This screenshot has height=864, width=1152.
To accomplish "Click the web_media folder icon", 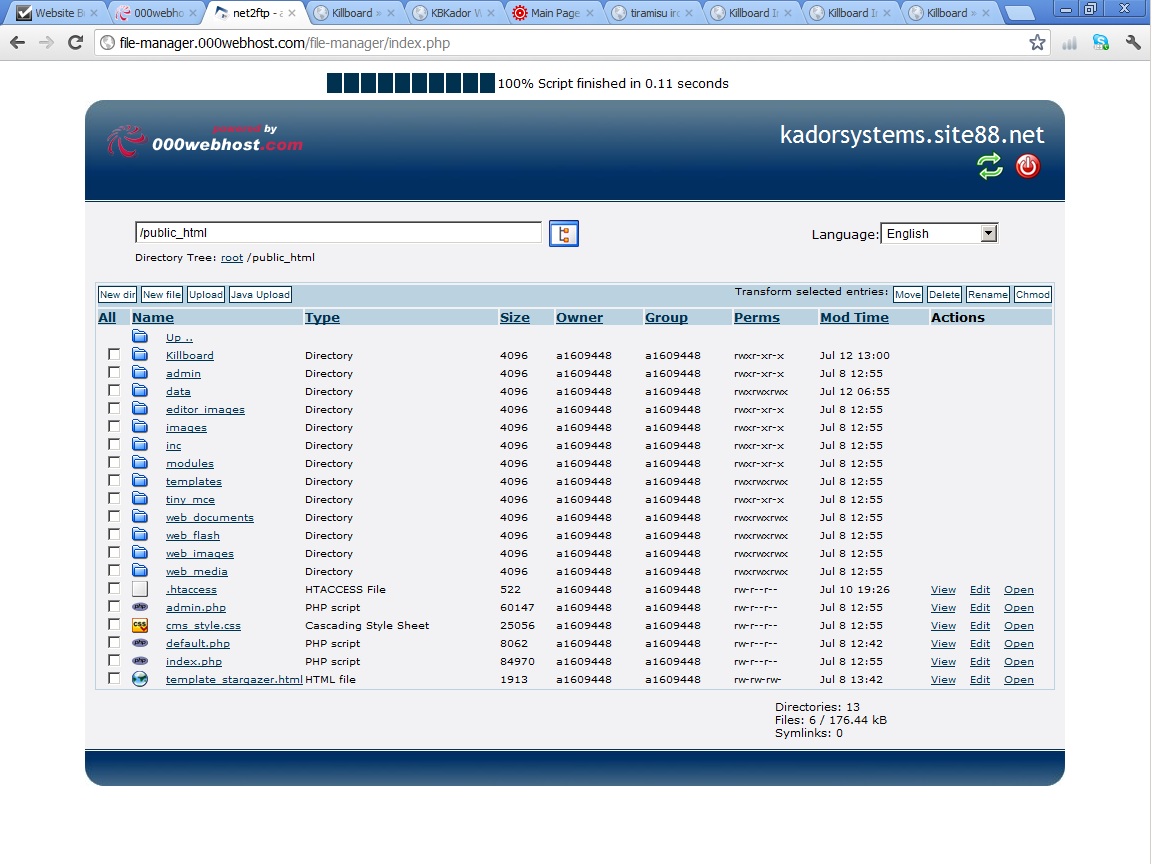I will point(140,571).
